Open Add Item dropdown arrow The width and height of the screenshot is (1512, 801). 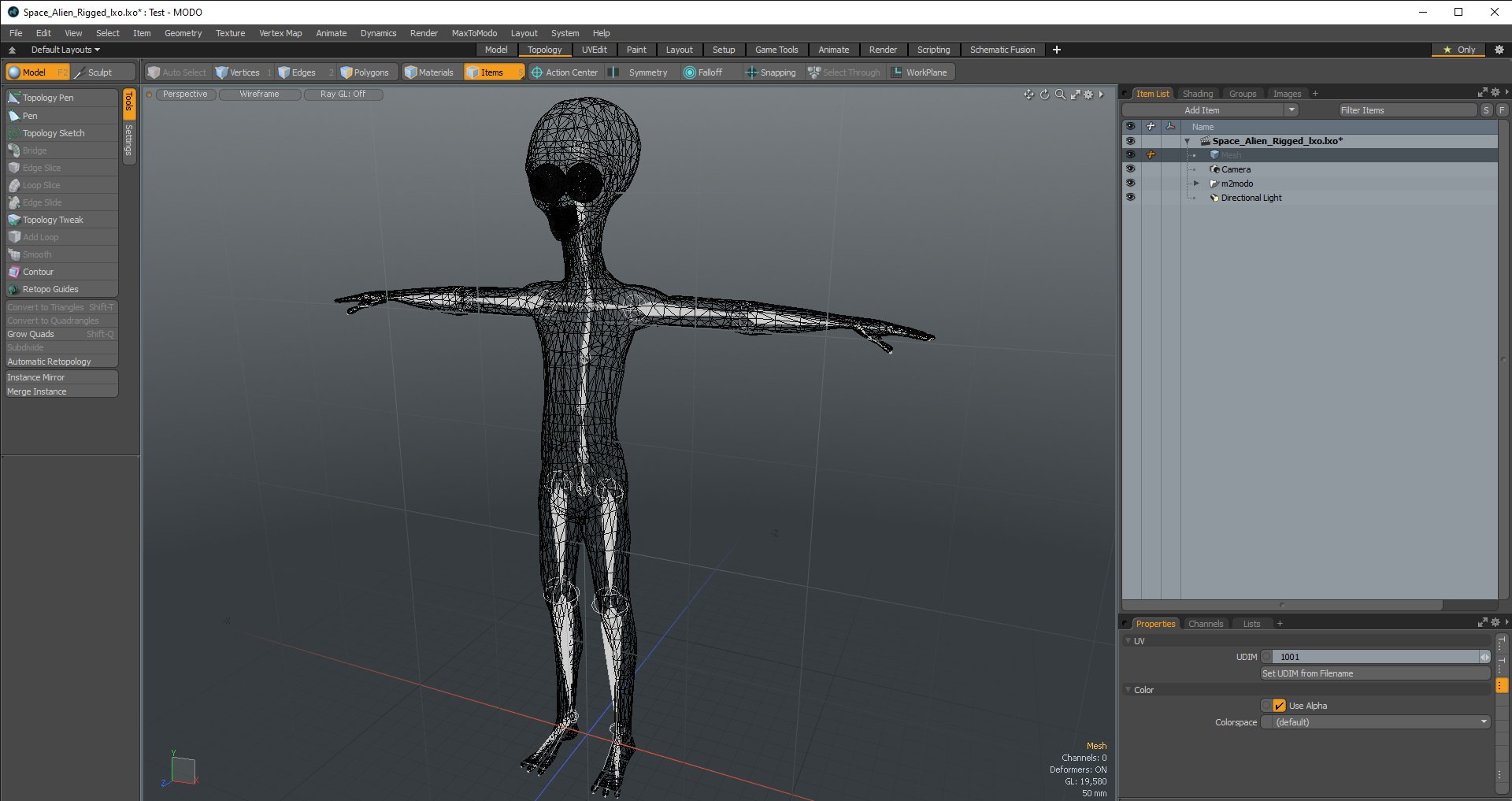tap(1291, 110)
